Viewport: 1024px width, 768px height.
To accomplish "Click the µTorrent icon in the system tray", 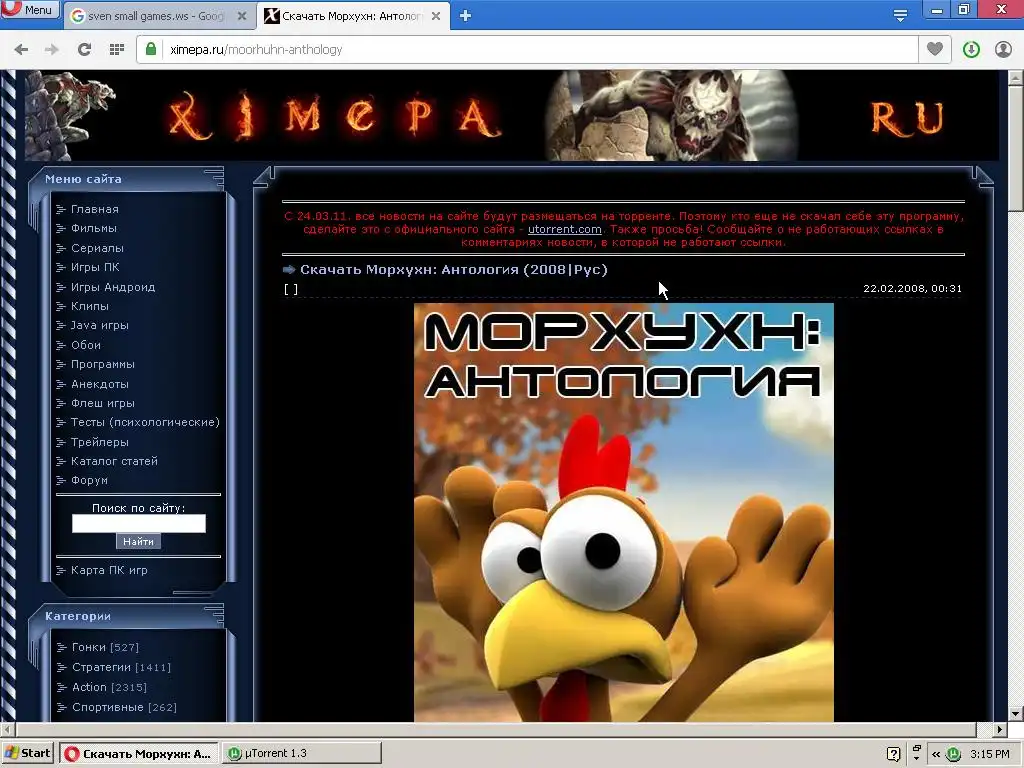I will [x=953, y=754].
